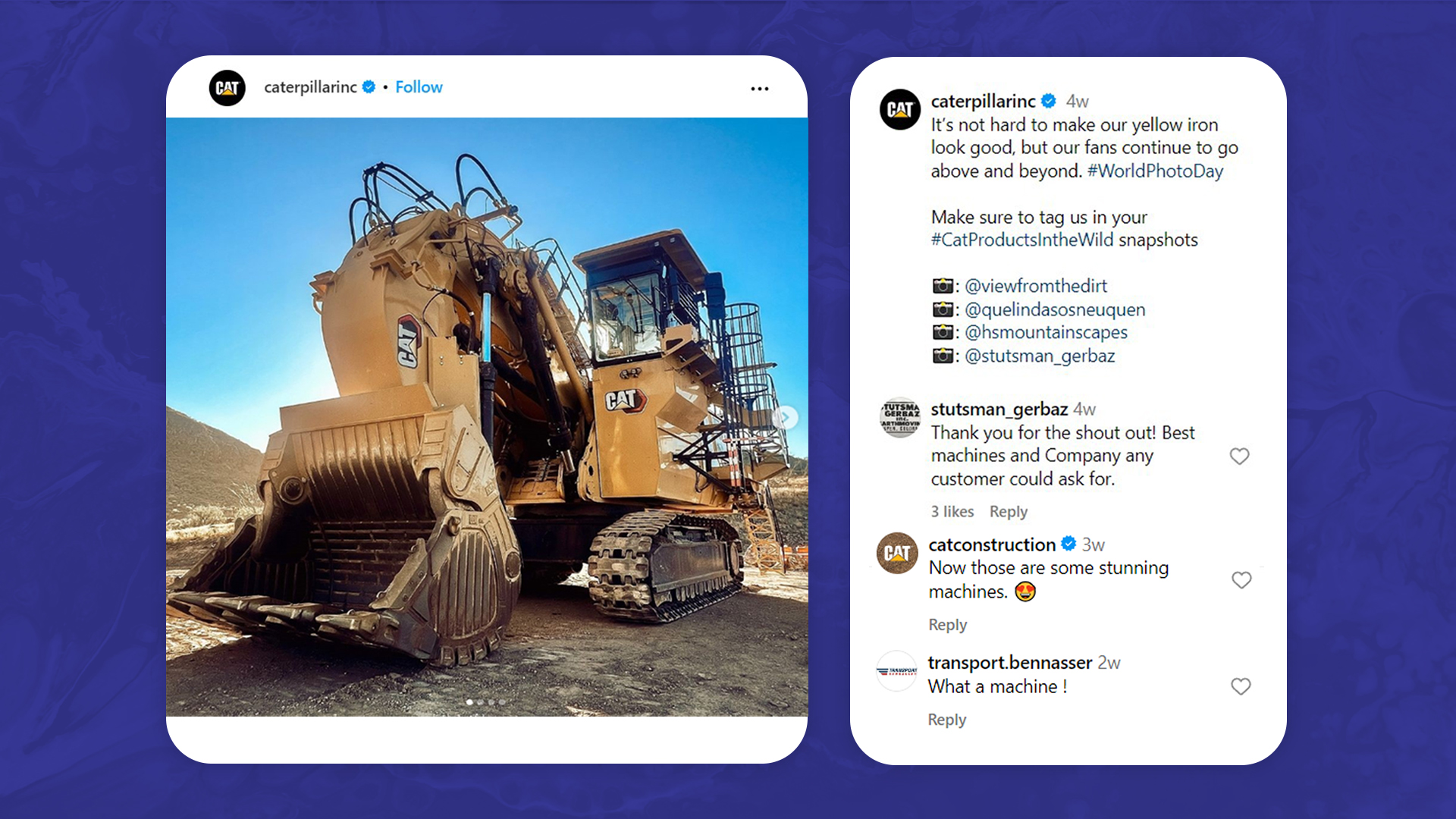This screenshot has height=819, width=1456.
Task: Open catconstruction profile avatar
Action: point(898,553)
